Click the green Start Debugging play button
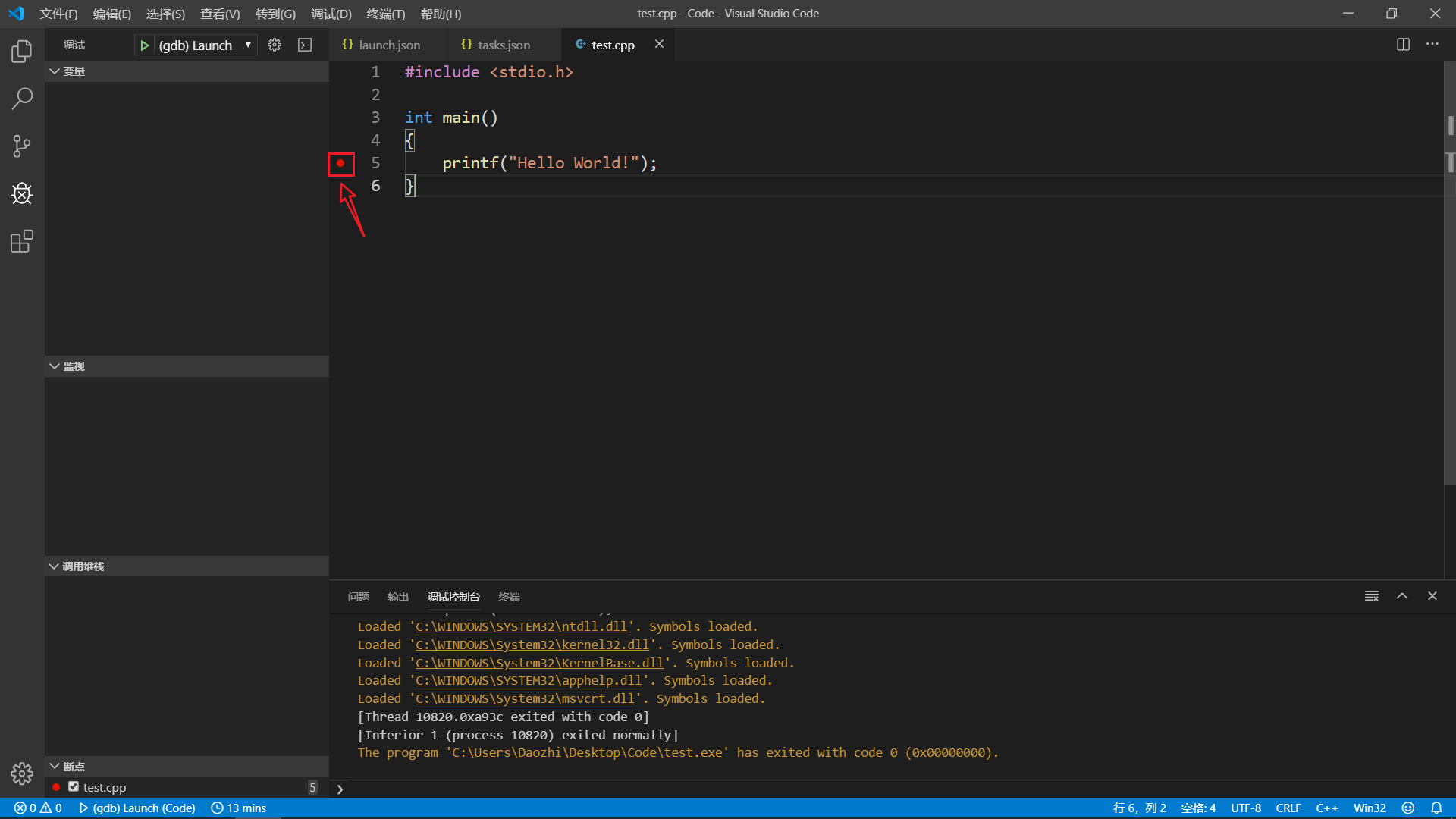Screen dimensions: 1456x819 click(144, 45)
